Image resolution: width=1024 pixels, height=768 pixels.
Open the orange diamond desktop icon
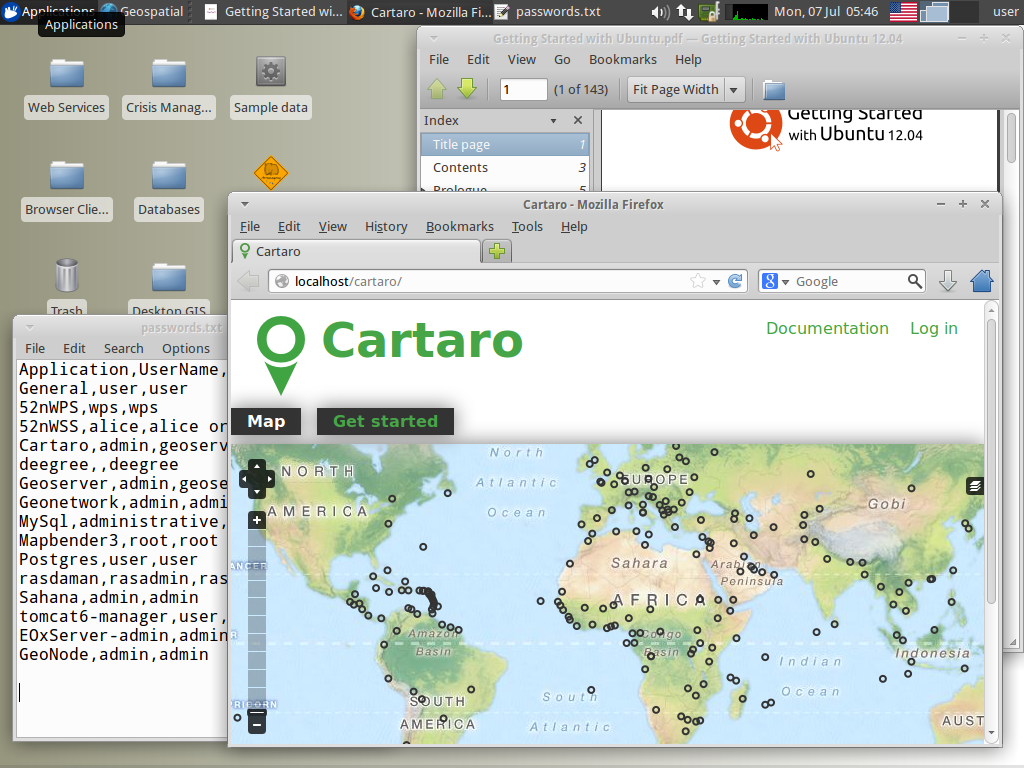270,173
